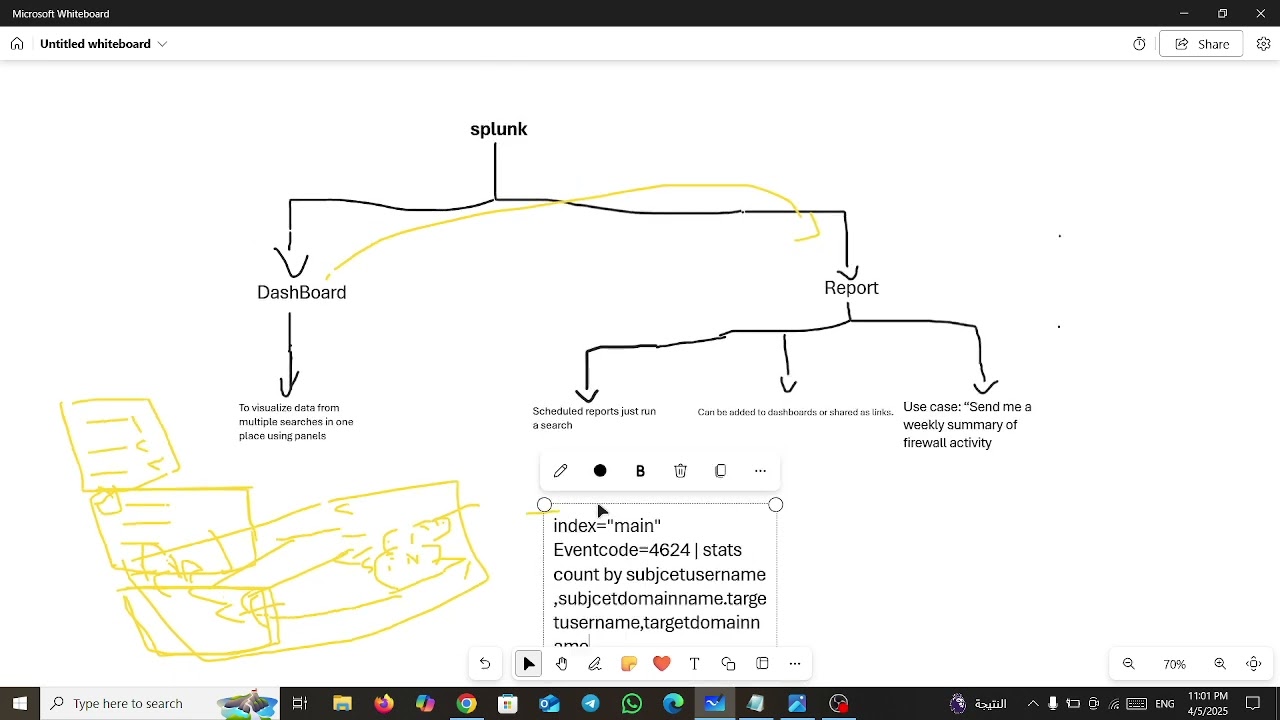Switch ENG input language
The image size is (1280, 720).
pyautogui.click(x=1165, y=704)
